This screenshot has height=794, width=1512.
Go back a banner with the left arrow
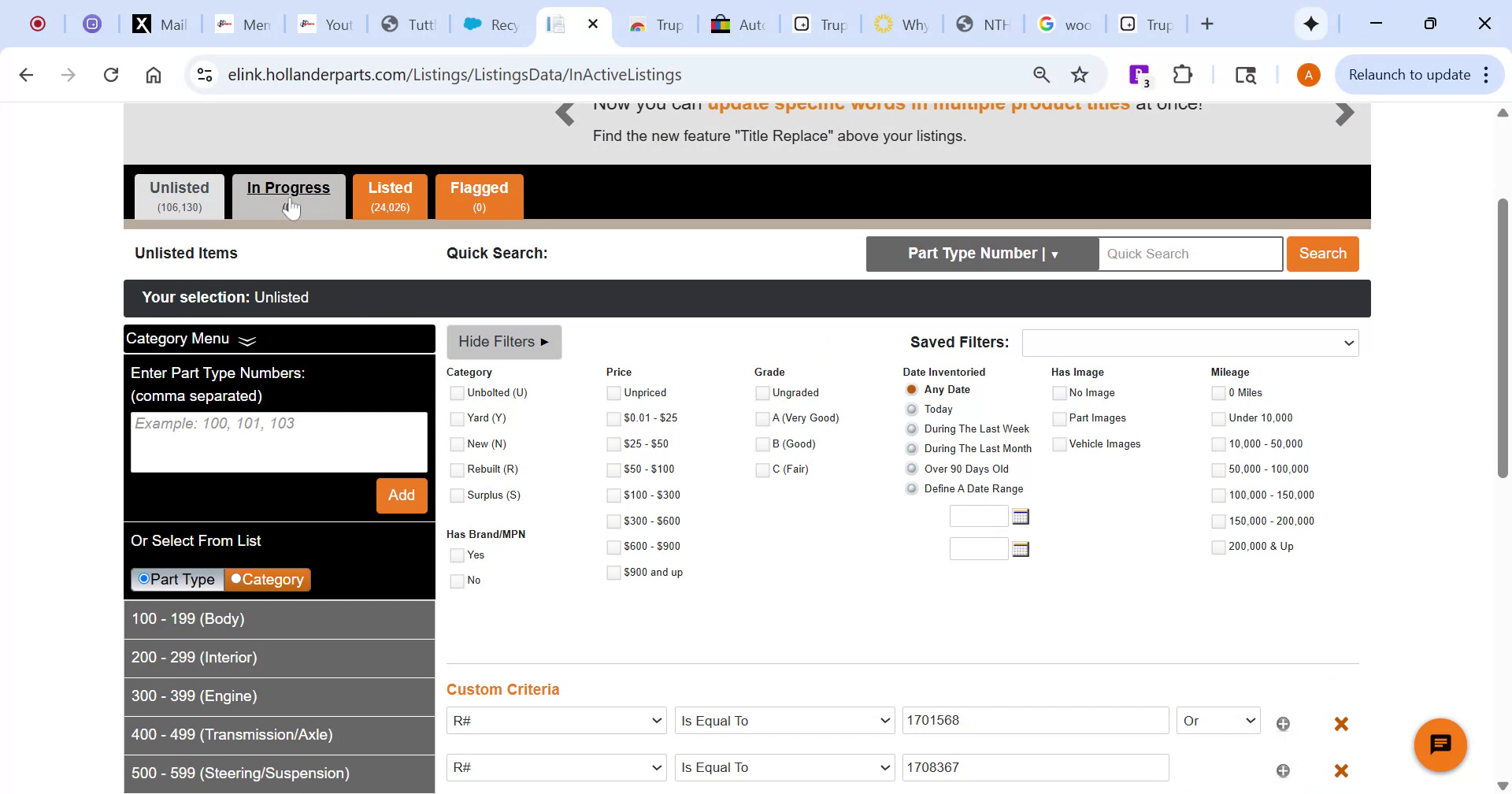565,113
